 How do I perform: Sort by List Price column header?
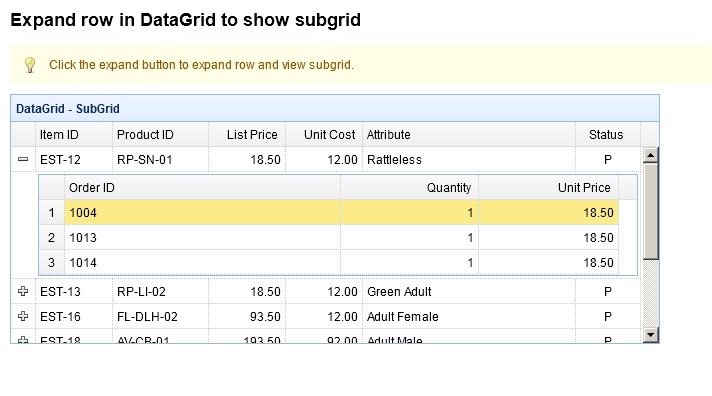click(247, 134)
